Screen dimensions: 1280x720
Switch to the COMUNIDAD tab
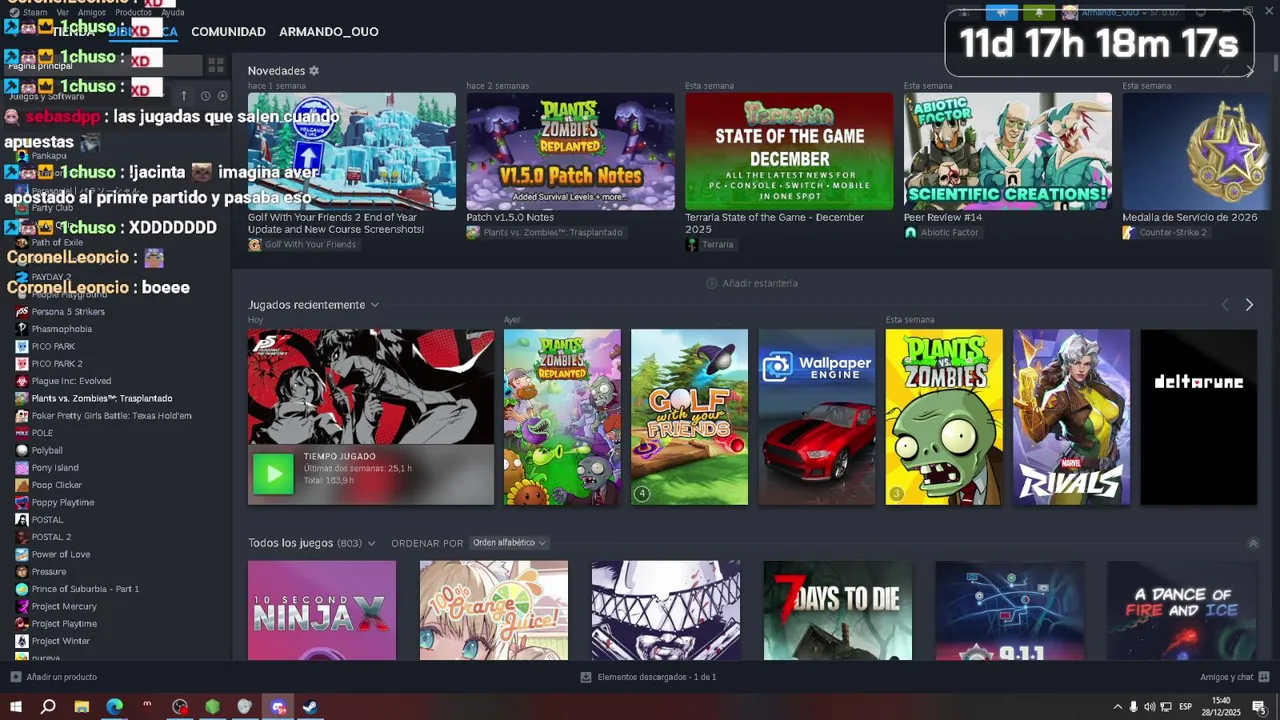(228, 31)
